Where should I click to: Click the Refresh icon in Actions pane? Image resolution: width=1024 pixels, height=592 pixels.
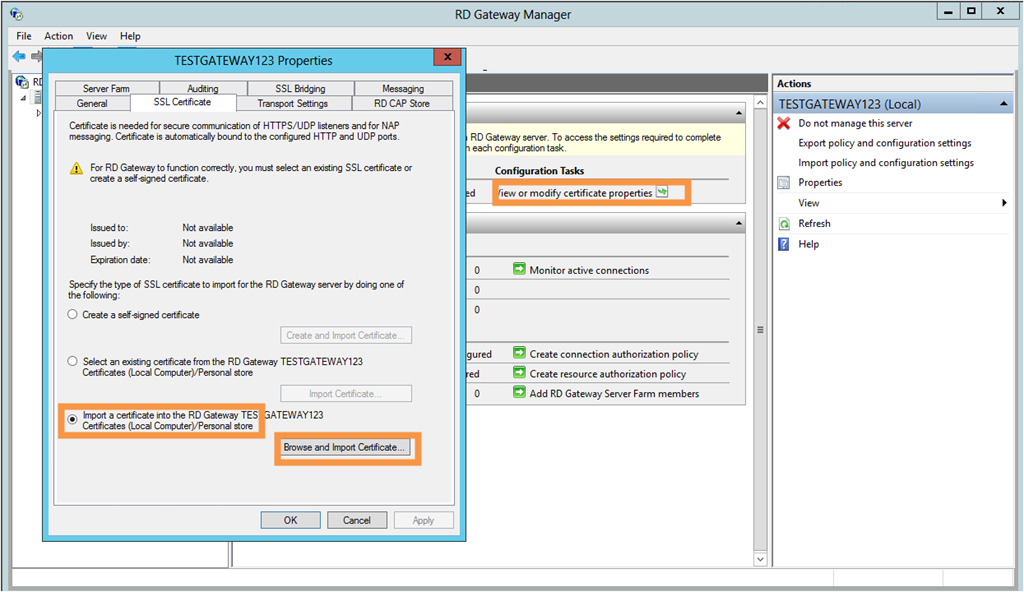tap(785, 224)
